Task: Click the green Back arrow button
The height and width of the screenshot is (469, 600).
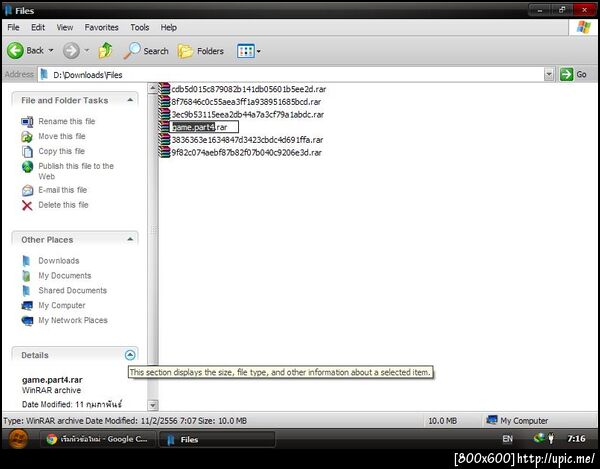Action: coord(16,50)
